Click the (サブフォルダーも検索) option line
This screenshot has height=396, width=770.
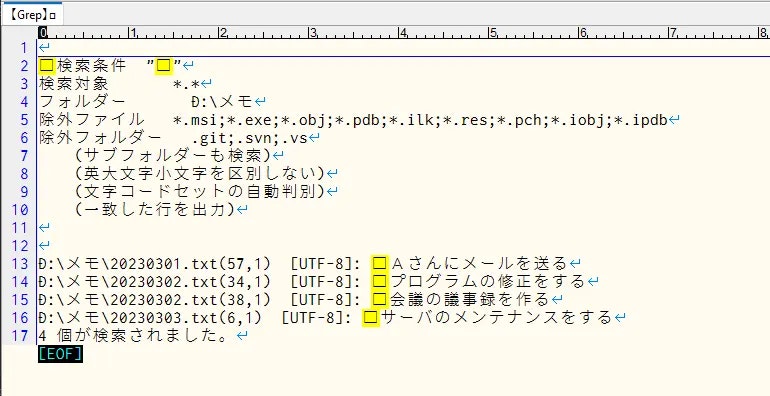(x=173, y=156)
